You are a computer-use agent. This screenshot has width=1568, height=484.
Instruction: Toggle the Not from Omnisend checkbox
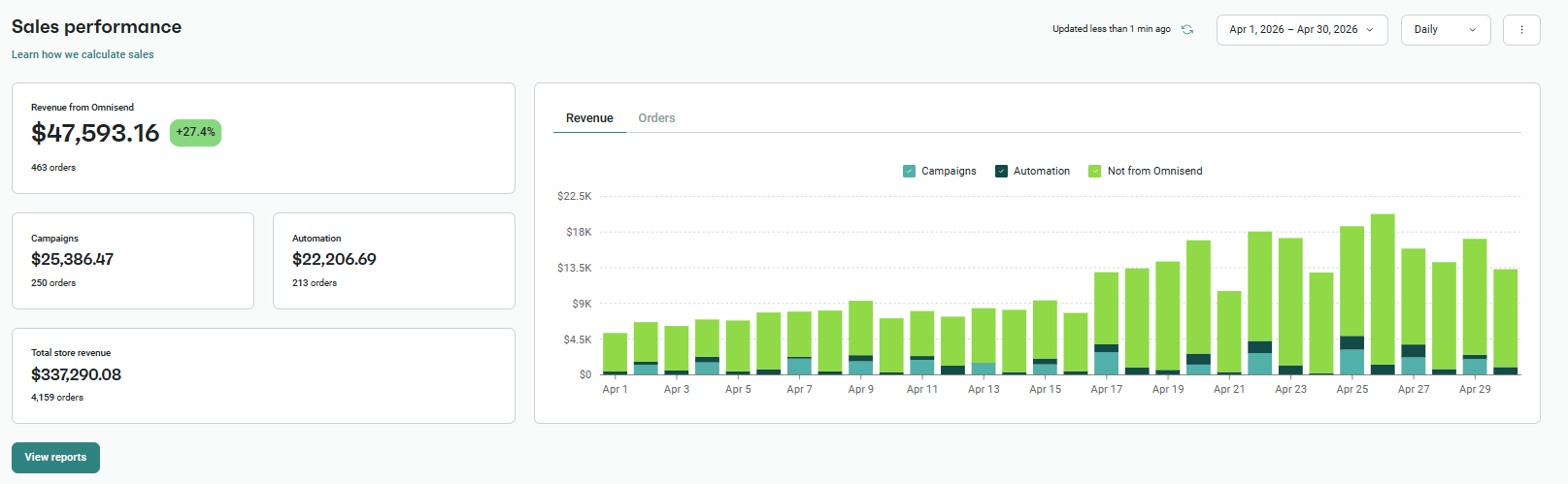coord(1094,172)
